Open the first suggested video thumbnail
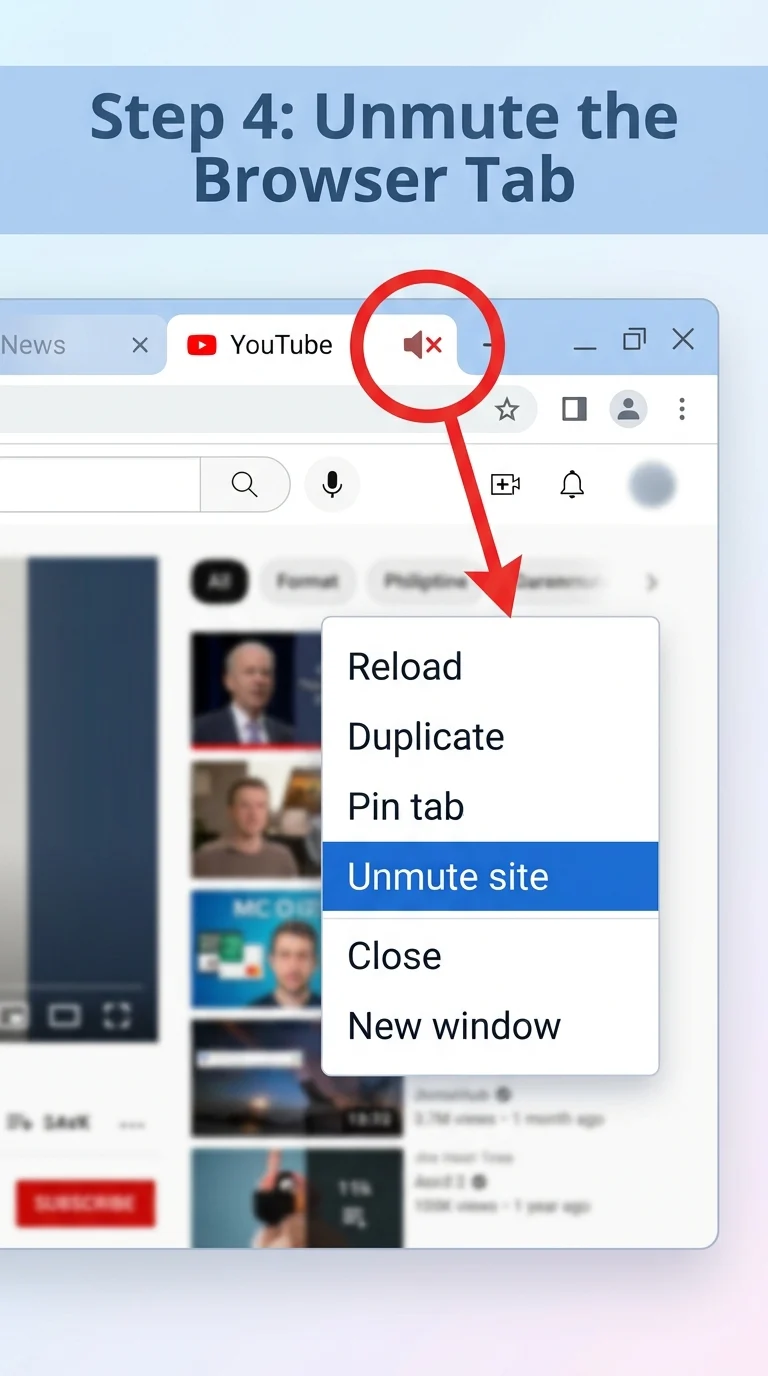This screenshot has height=1376, width=768. 257,690
